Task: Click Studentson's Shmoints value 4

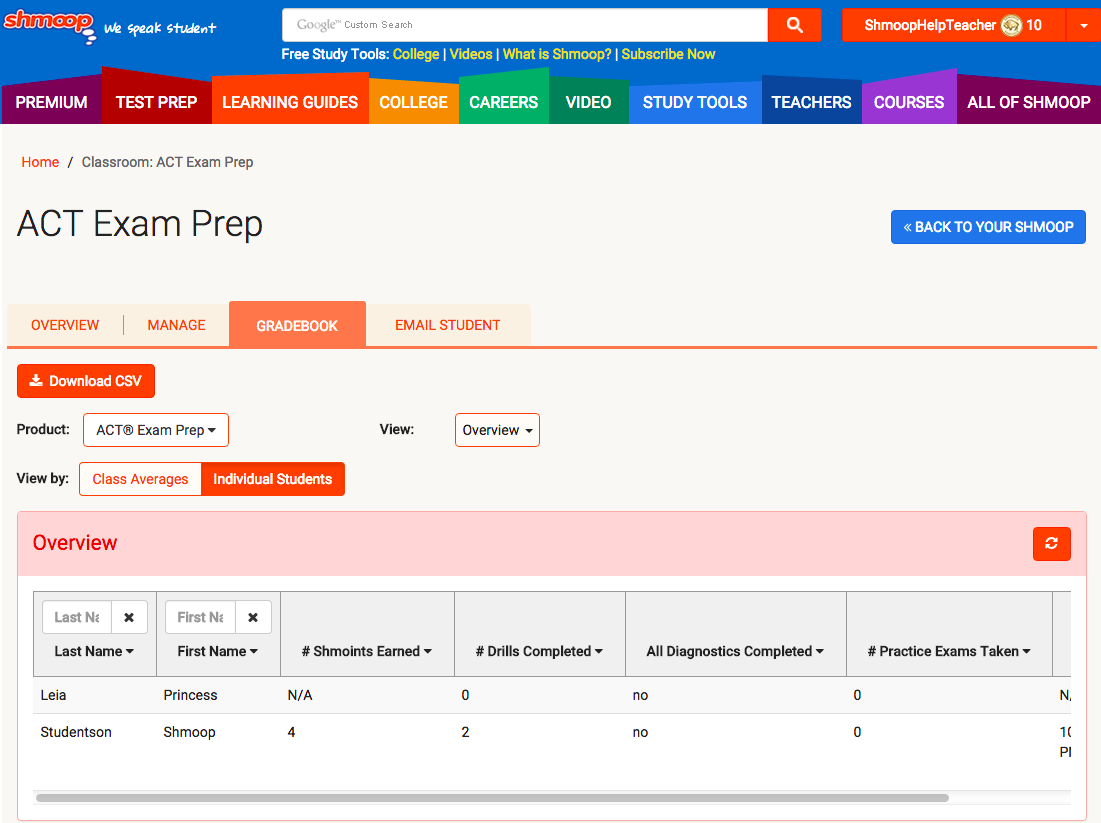Action: click(291, 732)
